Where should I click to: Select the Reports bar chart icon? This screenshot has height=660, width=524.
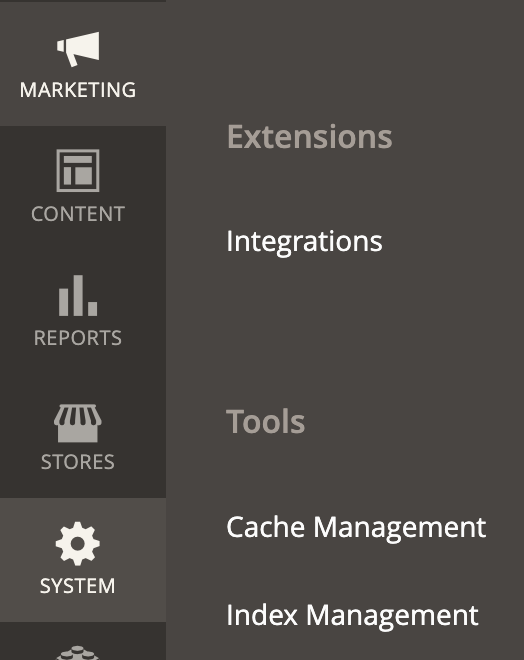coord(78,295)
